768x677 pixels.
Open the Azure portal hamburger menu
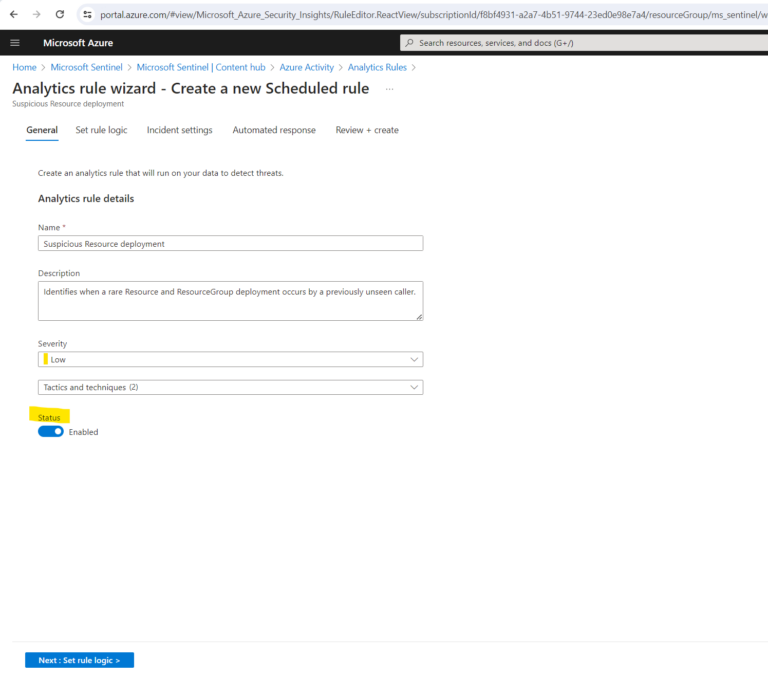(x=15, y=43)
